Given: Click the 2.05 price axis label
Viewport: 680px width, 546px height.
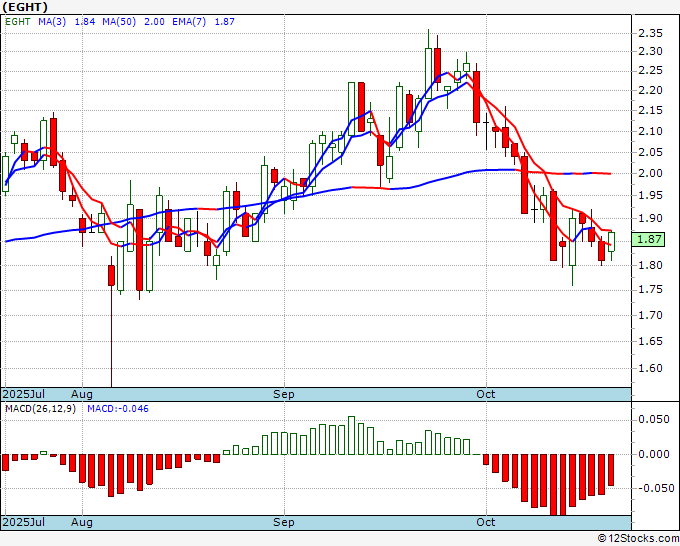Looking at the screenshot, I should [650, 152].
